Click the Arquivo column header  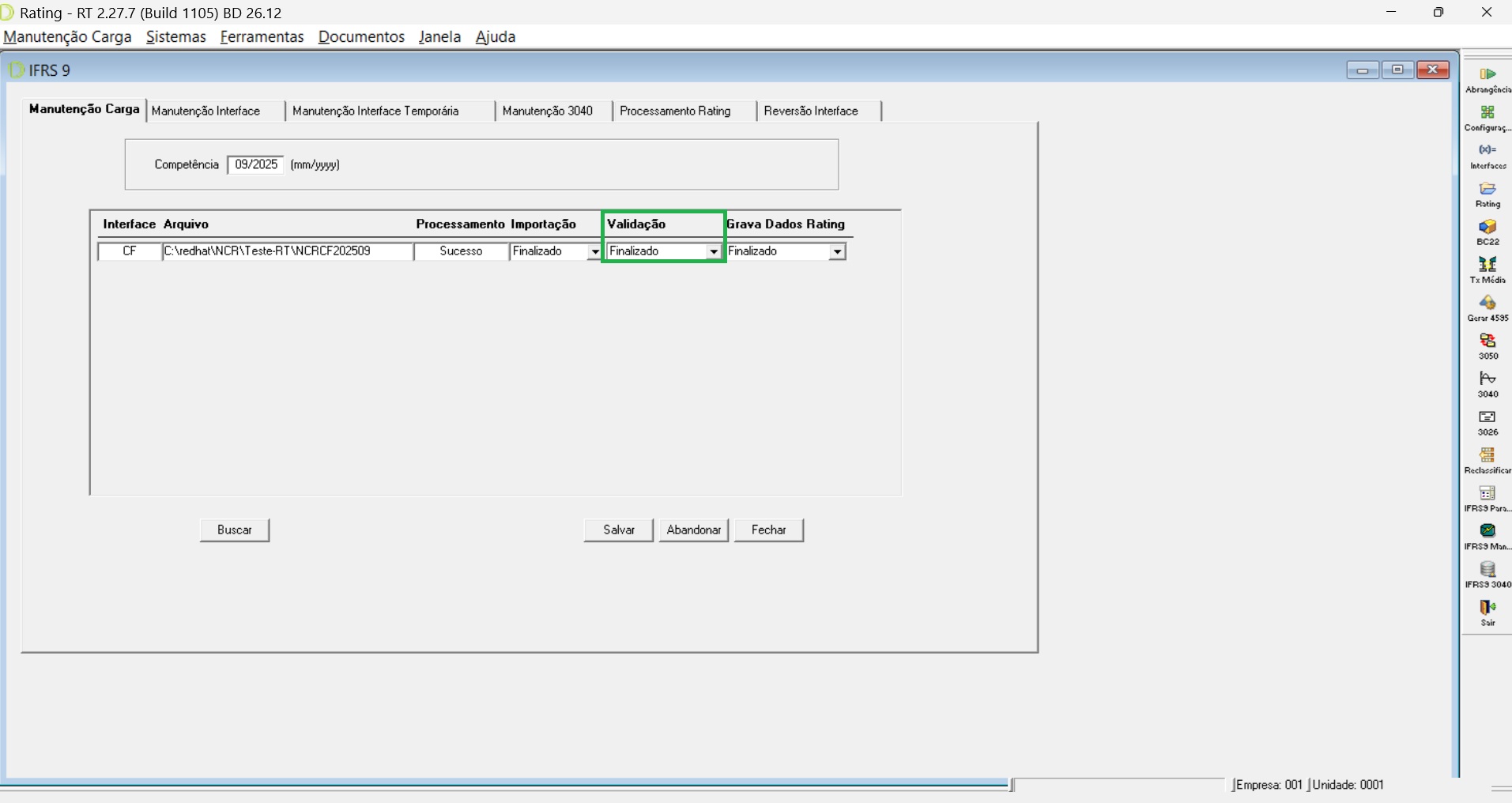[186, 224]
